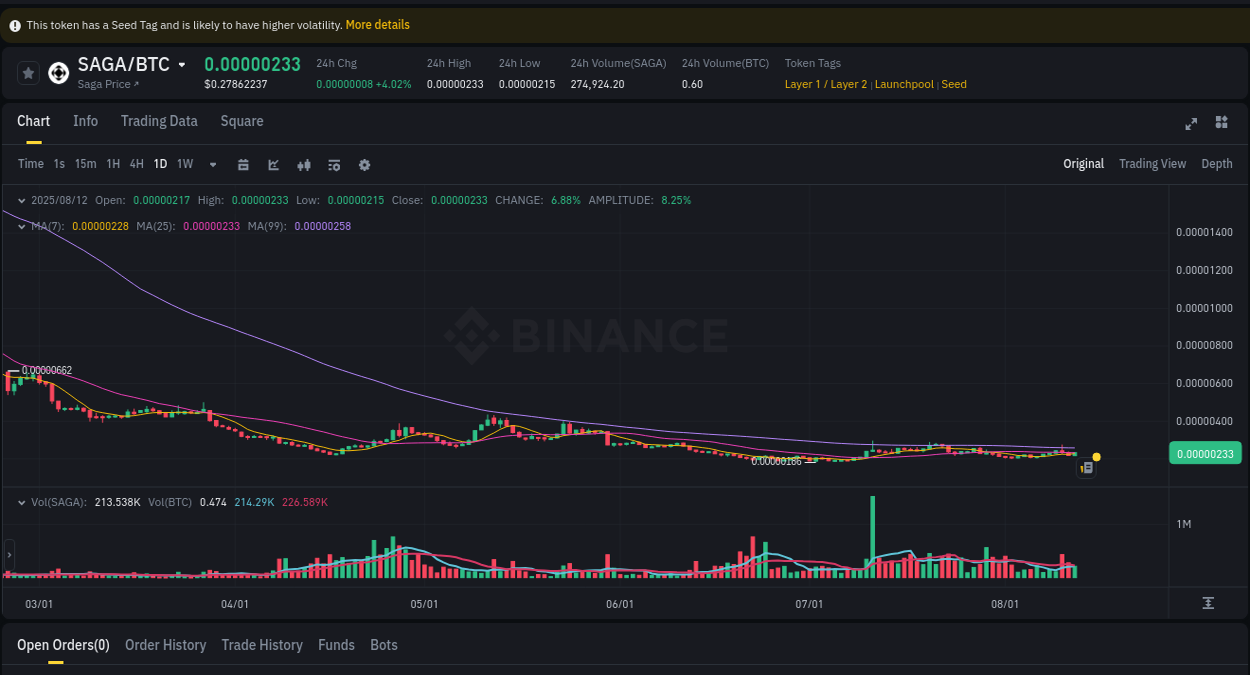The image size is (1250, 675).
Task: Click the 0.00001000 price axis label
Action: click(1204, 308)
